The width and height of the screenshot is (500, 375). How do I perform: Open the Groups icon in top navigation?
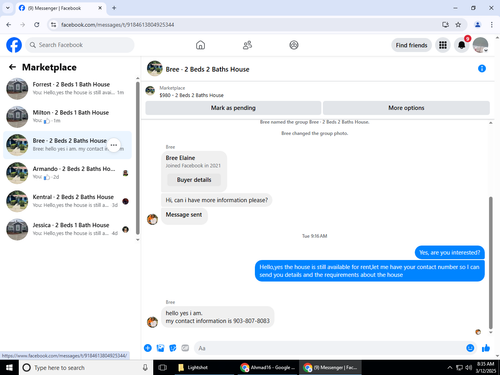(x=294, y=45)
